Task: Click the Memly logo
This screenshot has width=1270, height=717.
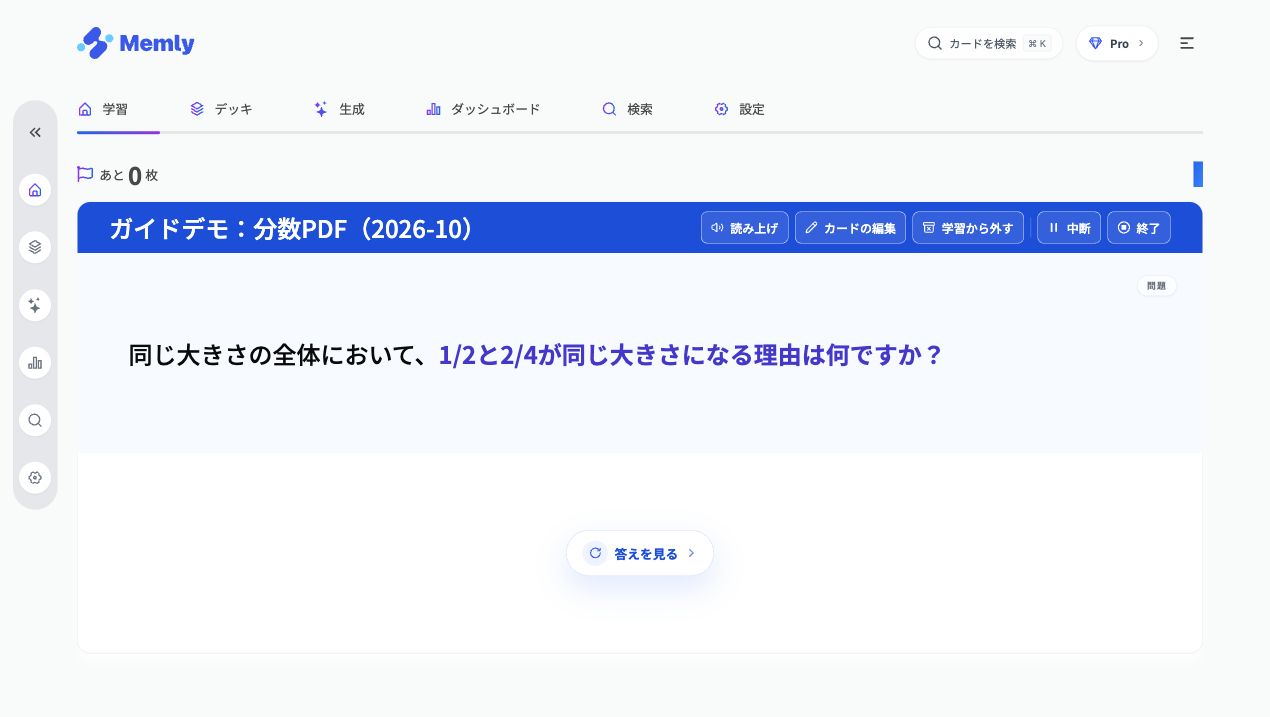Action: (136, 43)
